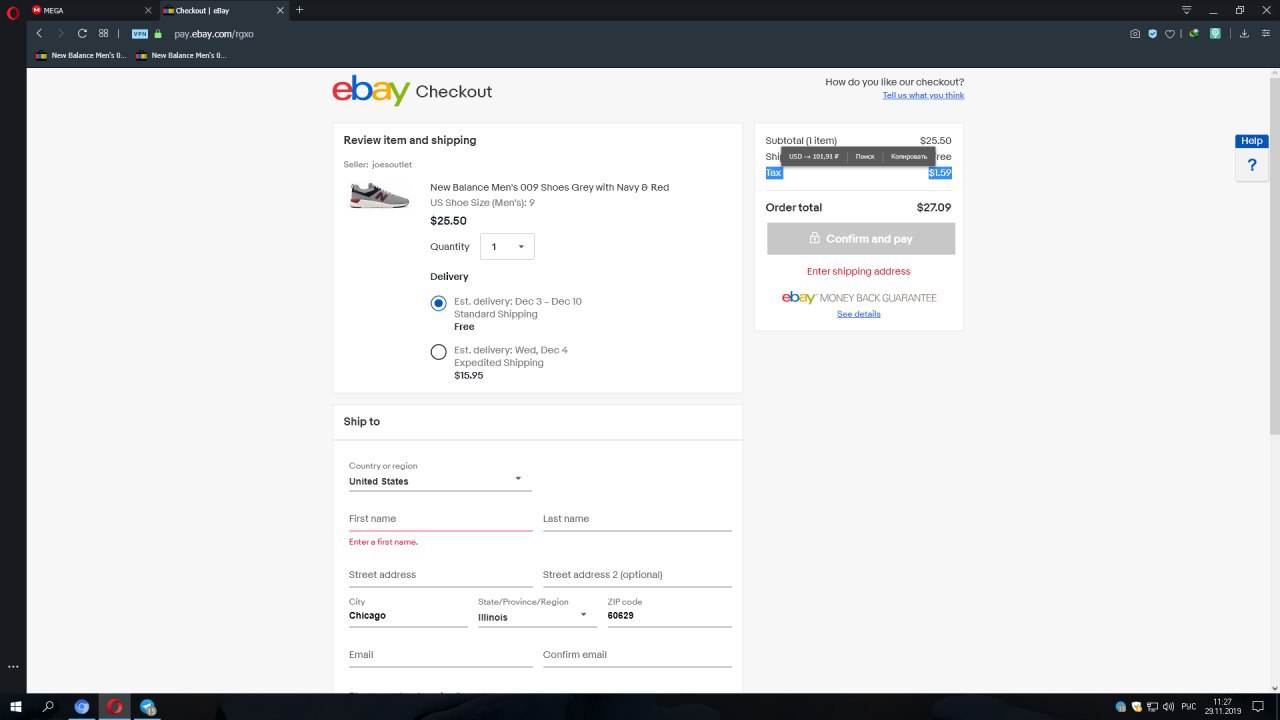This screenshot has height=720, width=1280.
Task: Click the Order total $27.09 amount
Action: [934, 208]
